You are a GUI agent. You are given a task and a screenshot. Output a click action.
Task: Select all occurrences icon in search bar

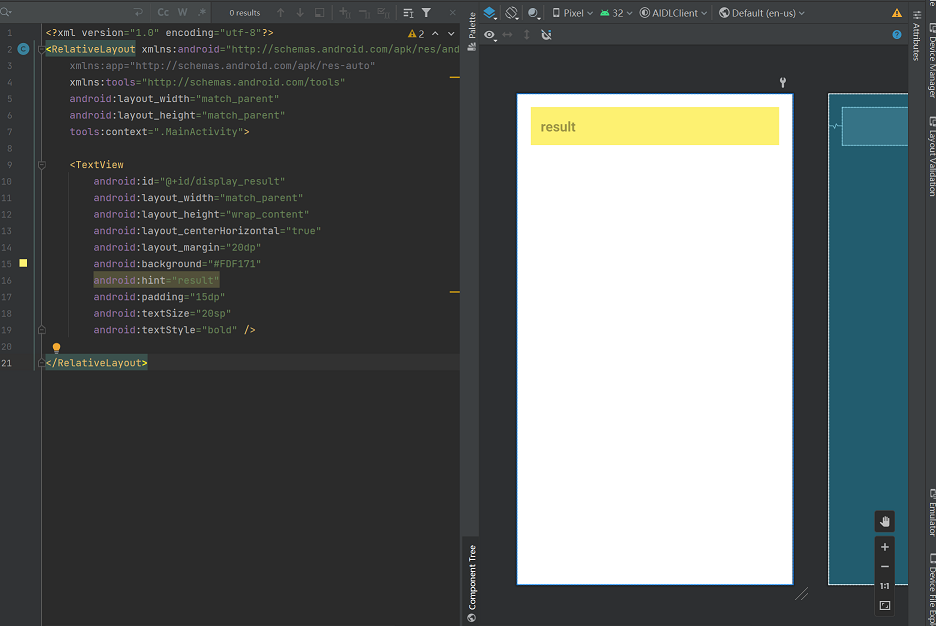coord(384,13)
